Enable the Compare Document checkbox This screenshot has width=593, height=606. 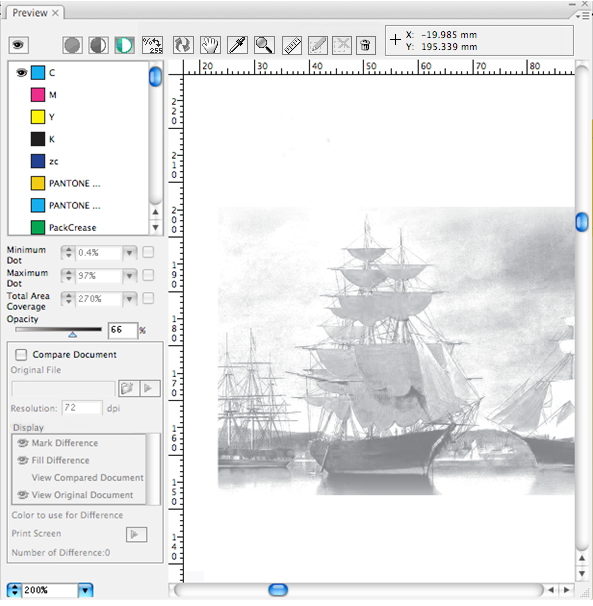(x=21, y=354)
